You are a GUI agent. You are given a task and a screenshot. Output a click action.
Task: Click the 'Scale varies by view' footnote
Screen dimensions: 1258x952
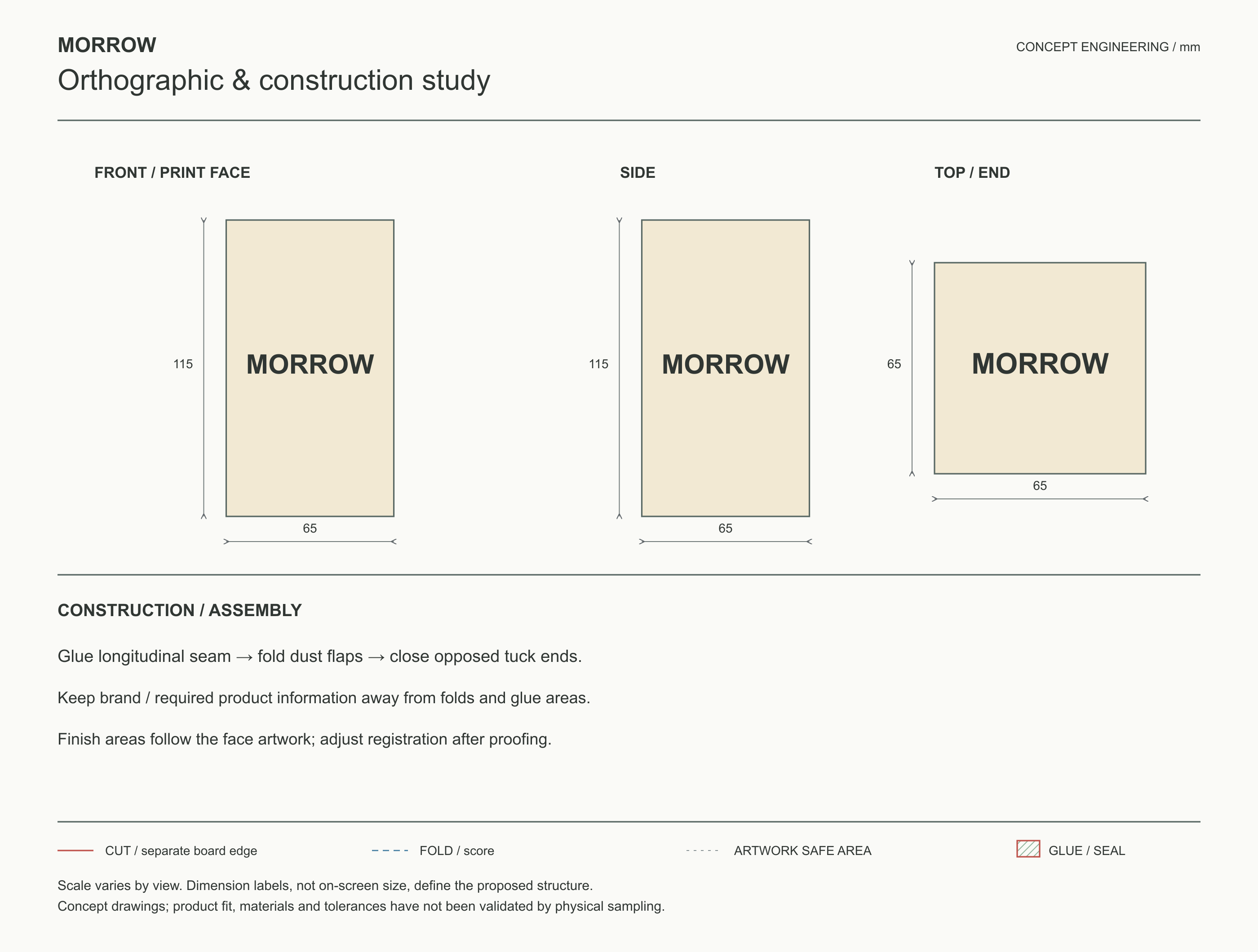pyautogui.click(x=325, y=886)
